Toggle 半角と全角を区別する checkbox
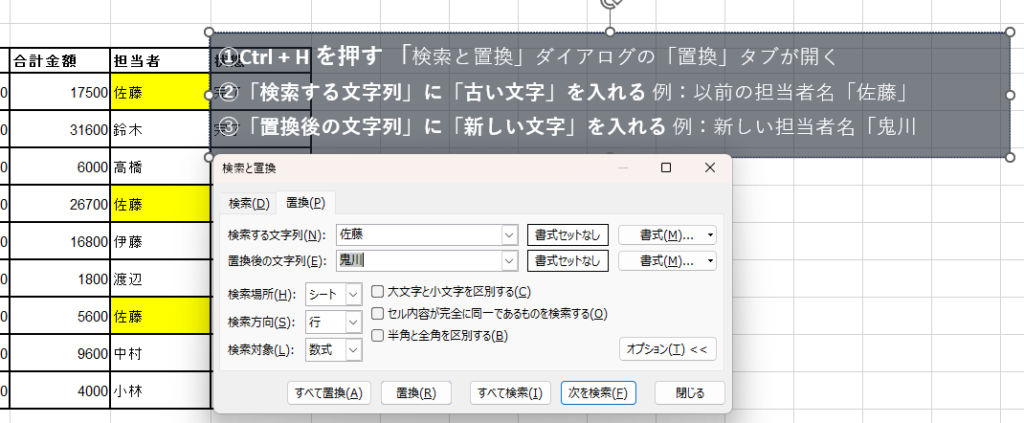 (378, 336)
